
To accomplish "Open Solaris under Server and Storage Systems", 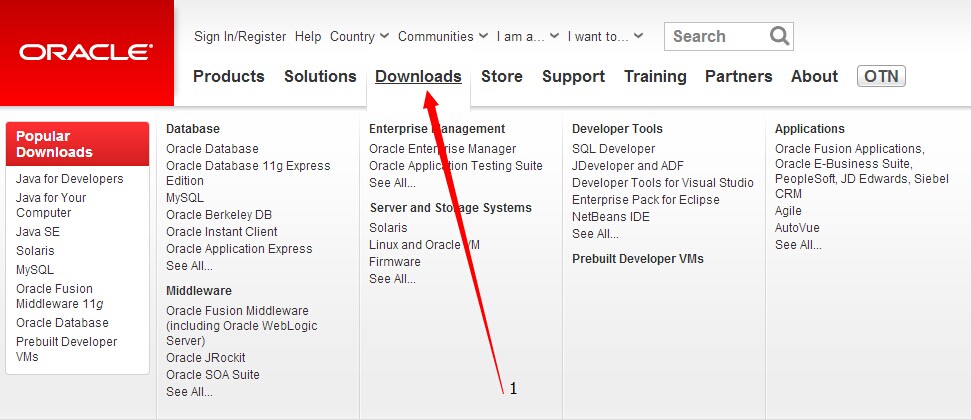I will click(388, 228).
